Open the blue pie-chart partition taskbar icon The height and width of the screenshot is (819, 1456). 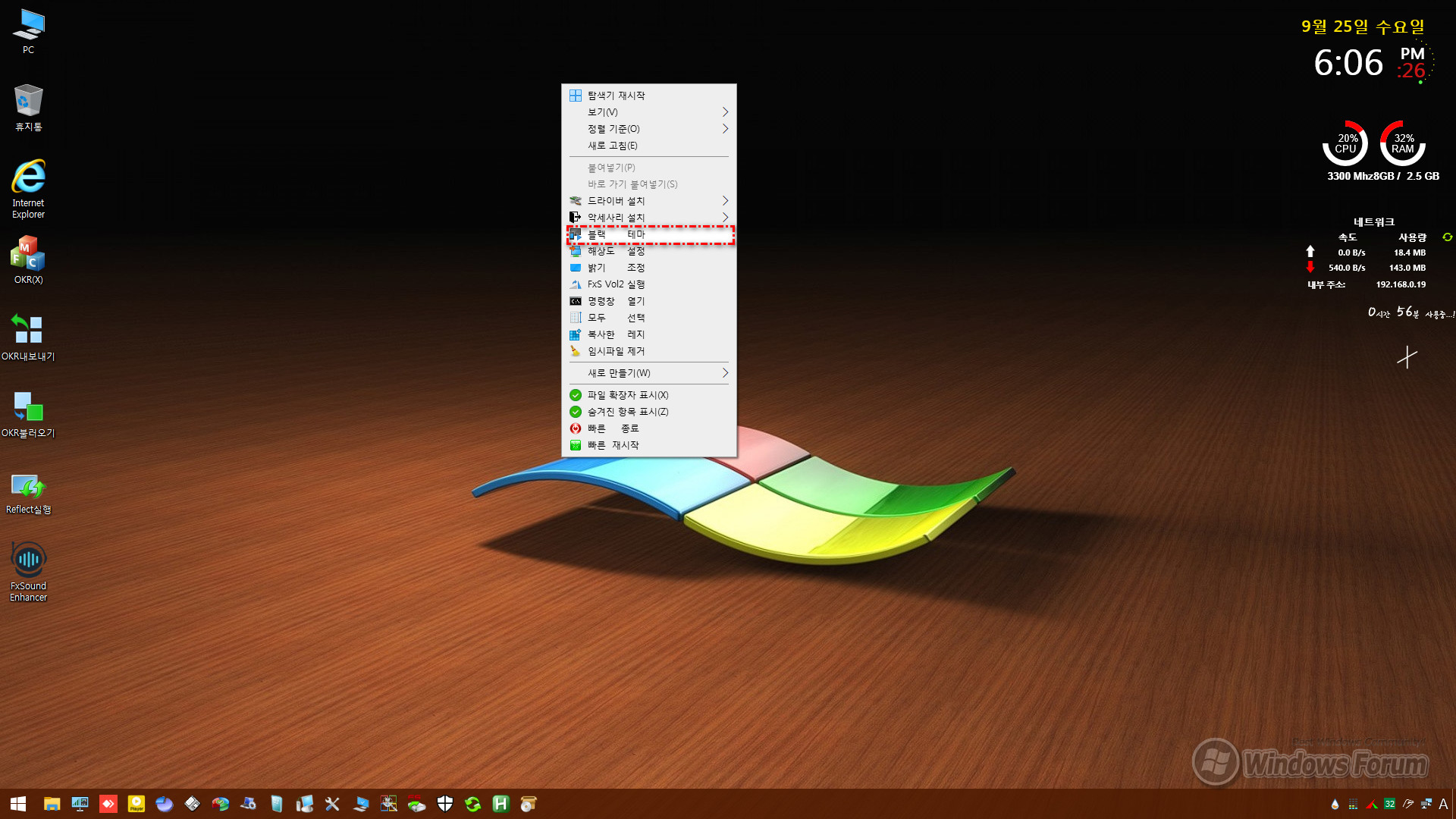pos(165,804)
